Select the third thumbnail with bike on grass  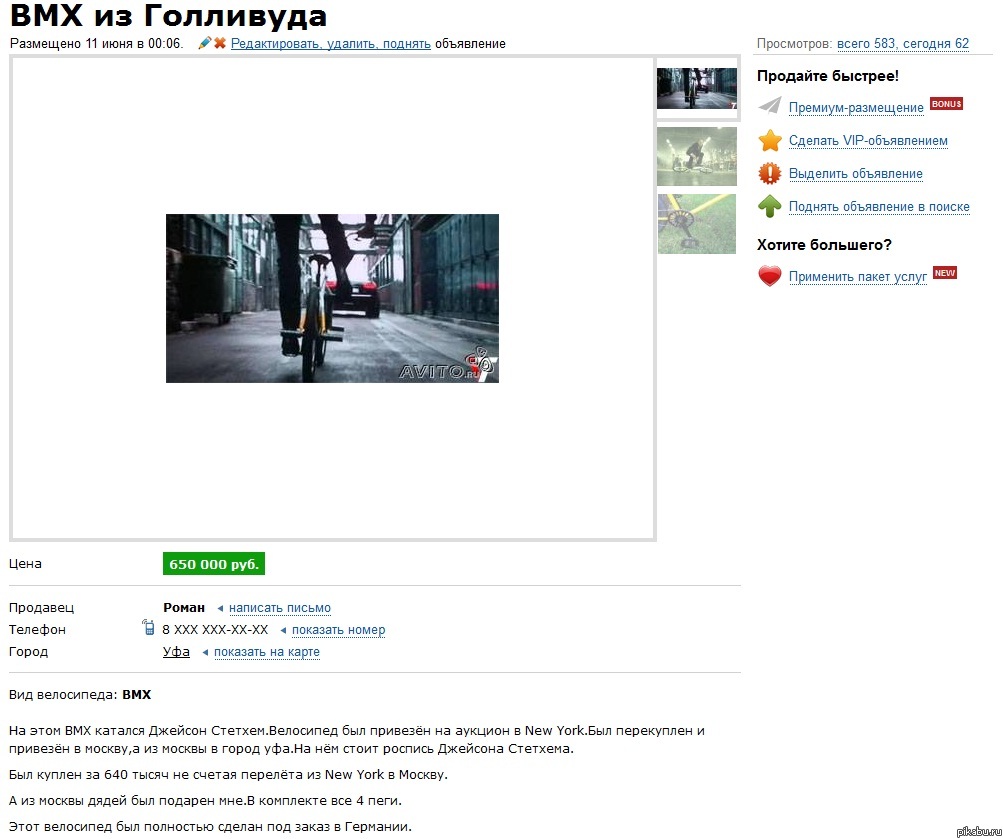tap(697, 224)
